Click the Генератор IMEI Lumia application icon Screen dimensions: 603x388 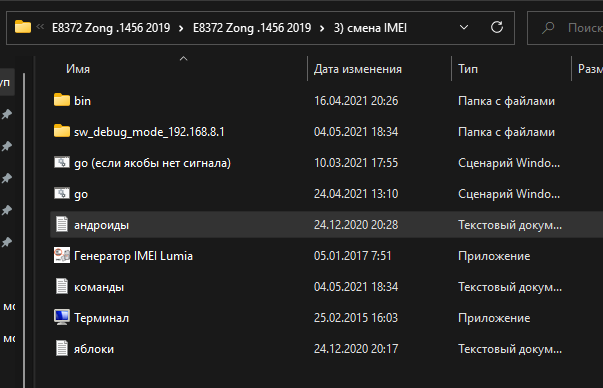[62, 255]
